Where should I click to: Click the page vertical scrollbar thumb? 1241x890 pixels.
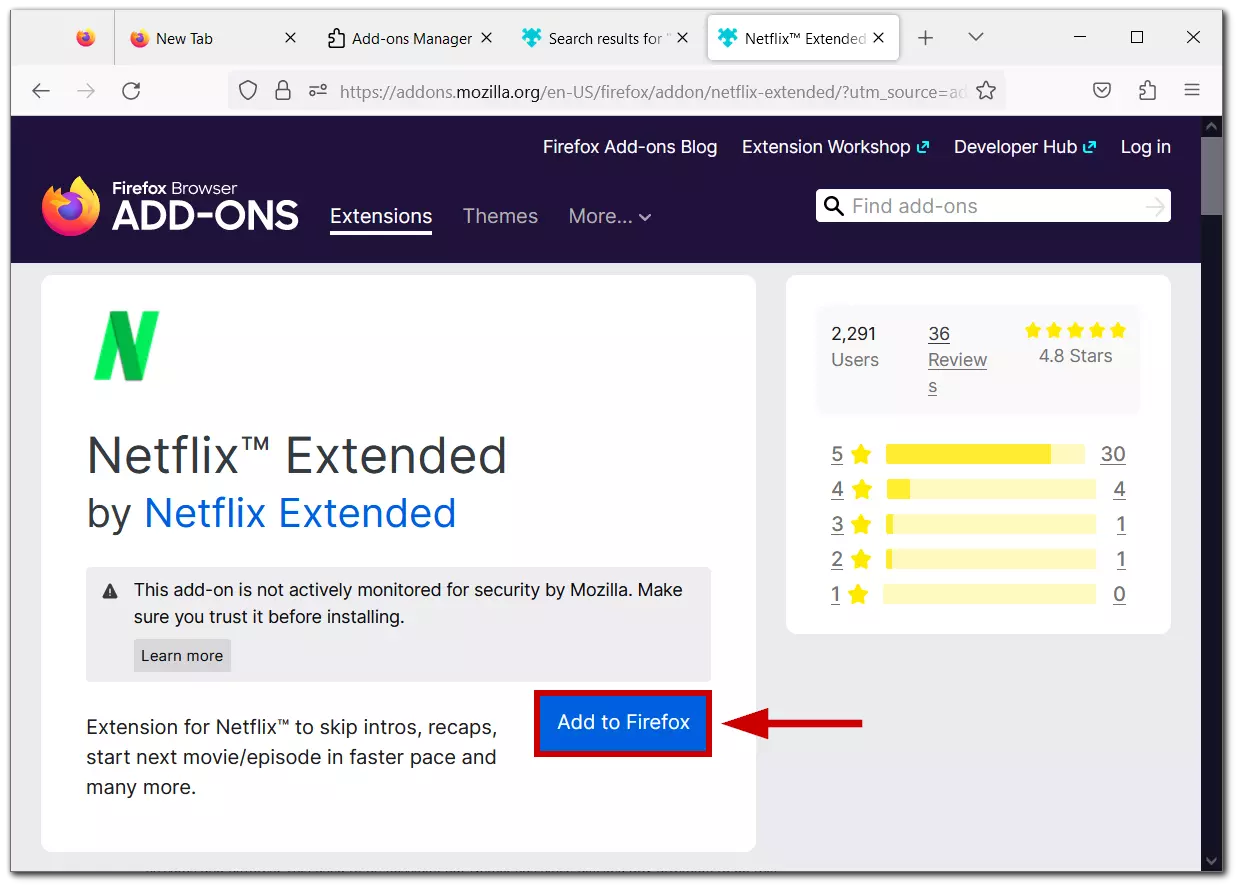tap(1211, 175)
